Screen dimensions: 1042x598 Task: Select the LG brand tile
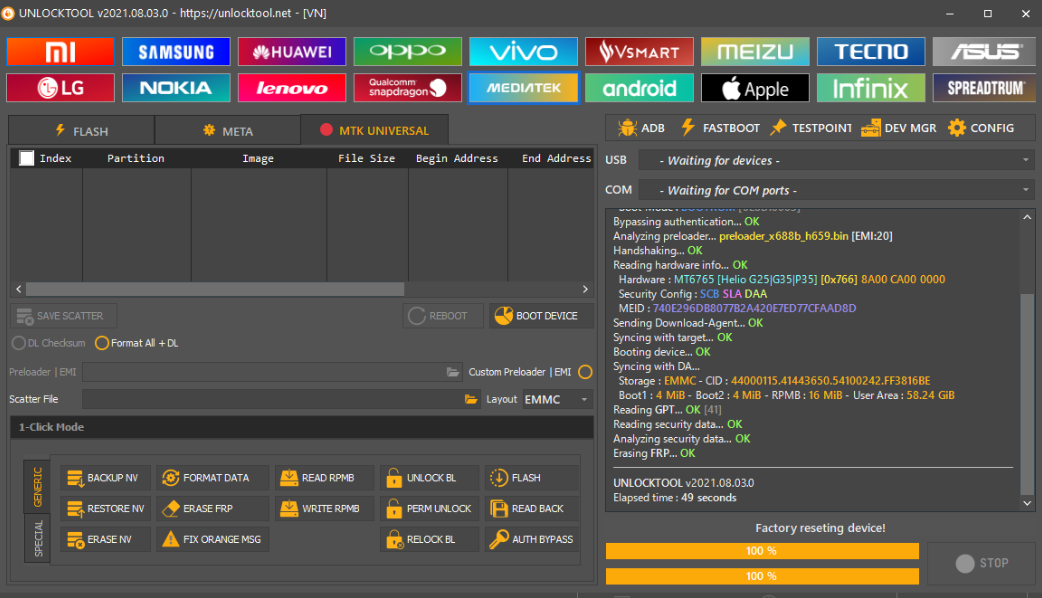click(60, 88)
